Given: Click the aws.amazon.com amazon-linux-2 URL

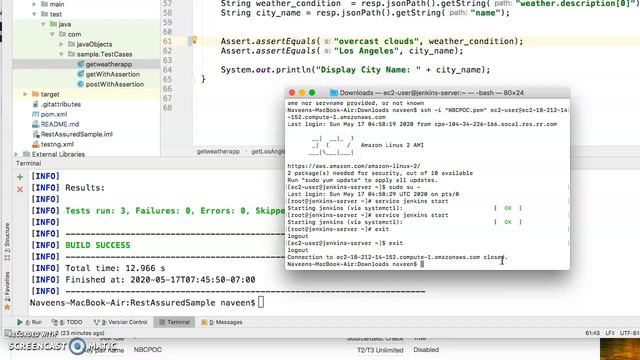Looking at the screenshot, I should 353,166.
